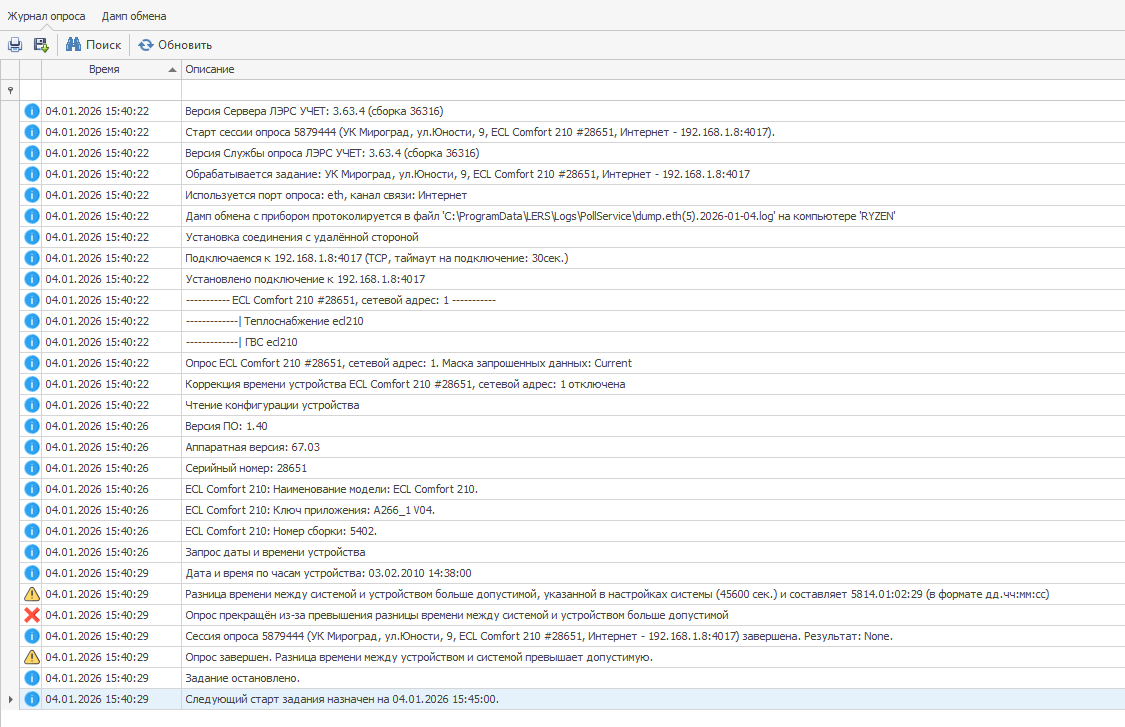This screenshot has width=1125, height=727.
Task: Click the Описание filter row input cell
Action: click(x=650, y=90)
